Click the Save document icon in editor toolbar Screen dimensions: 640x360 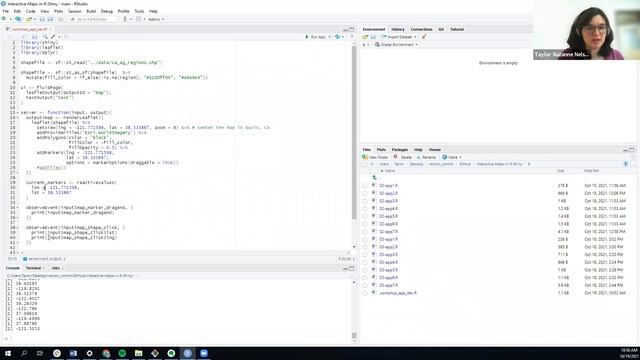[34, 37]
